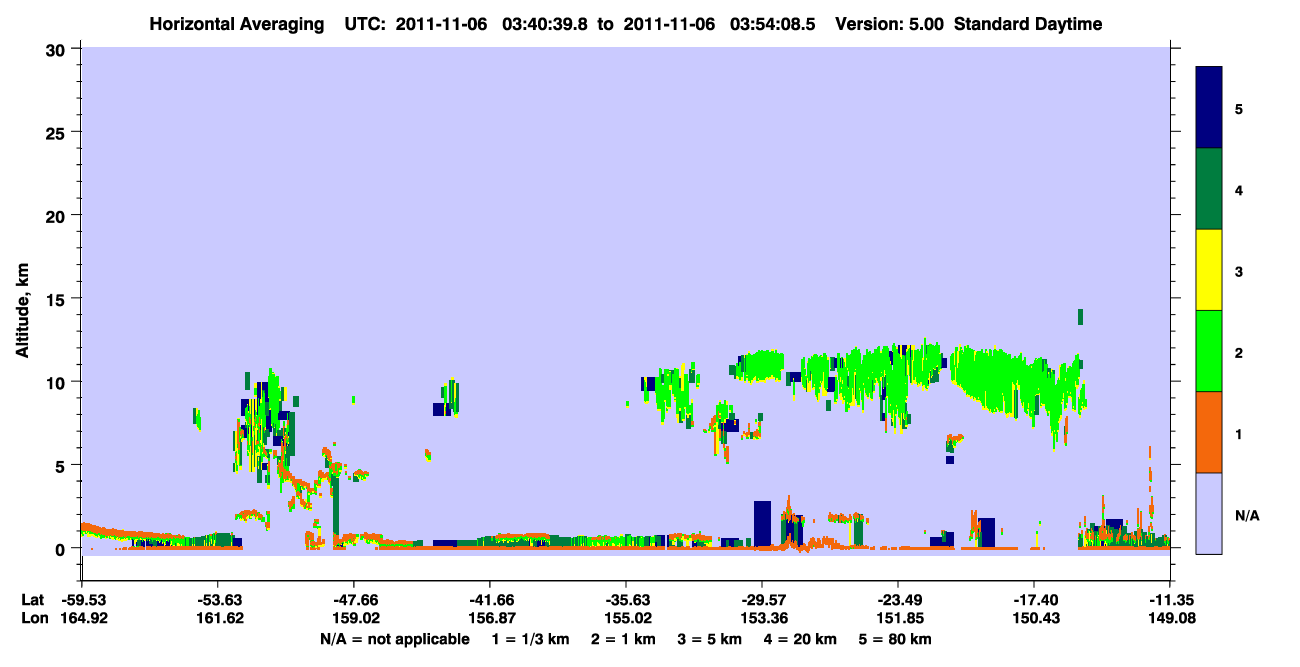Click the '5 = 80 km' legend note

894,639
